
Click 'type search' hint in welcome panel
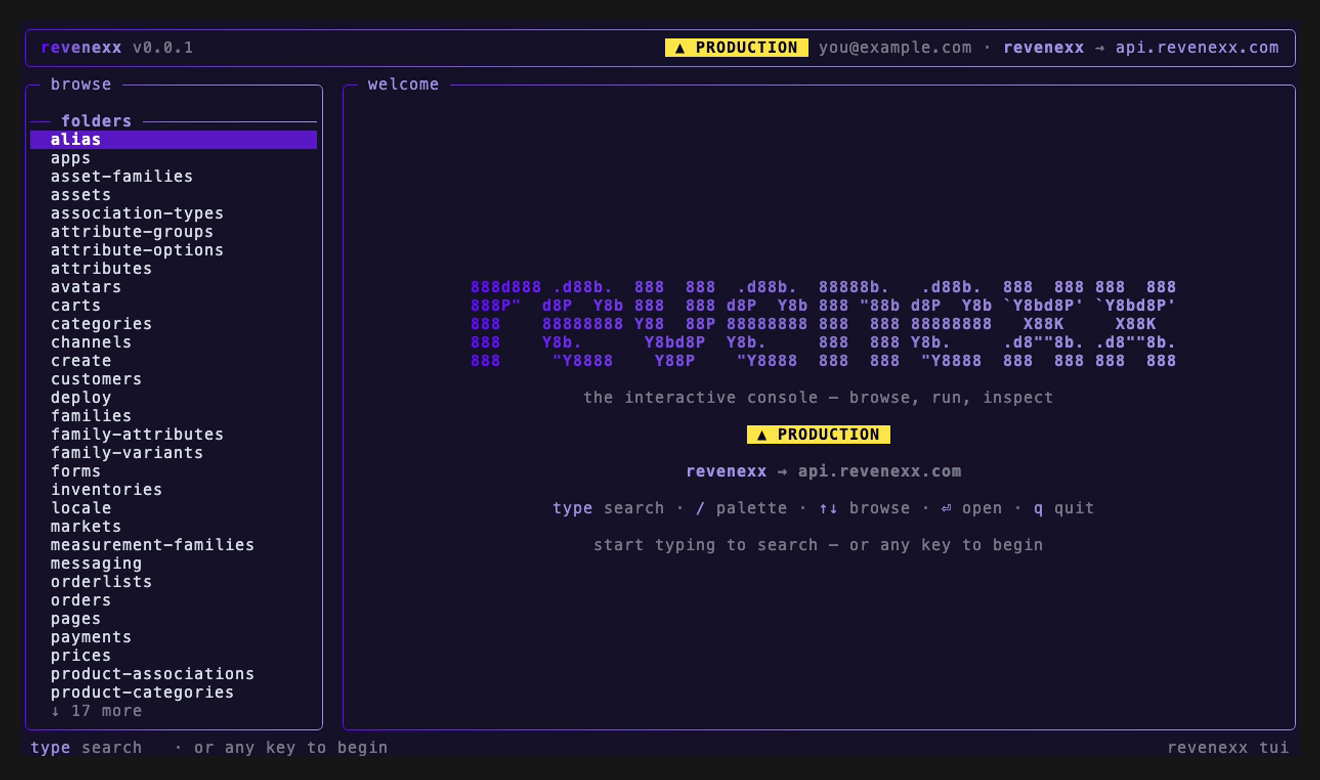pyautogui.click(x=608, y=508)
